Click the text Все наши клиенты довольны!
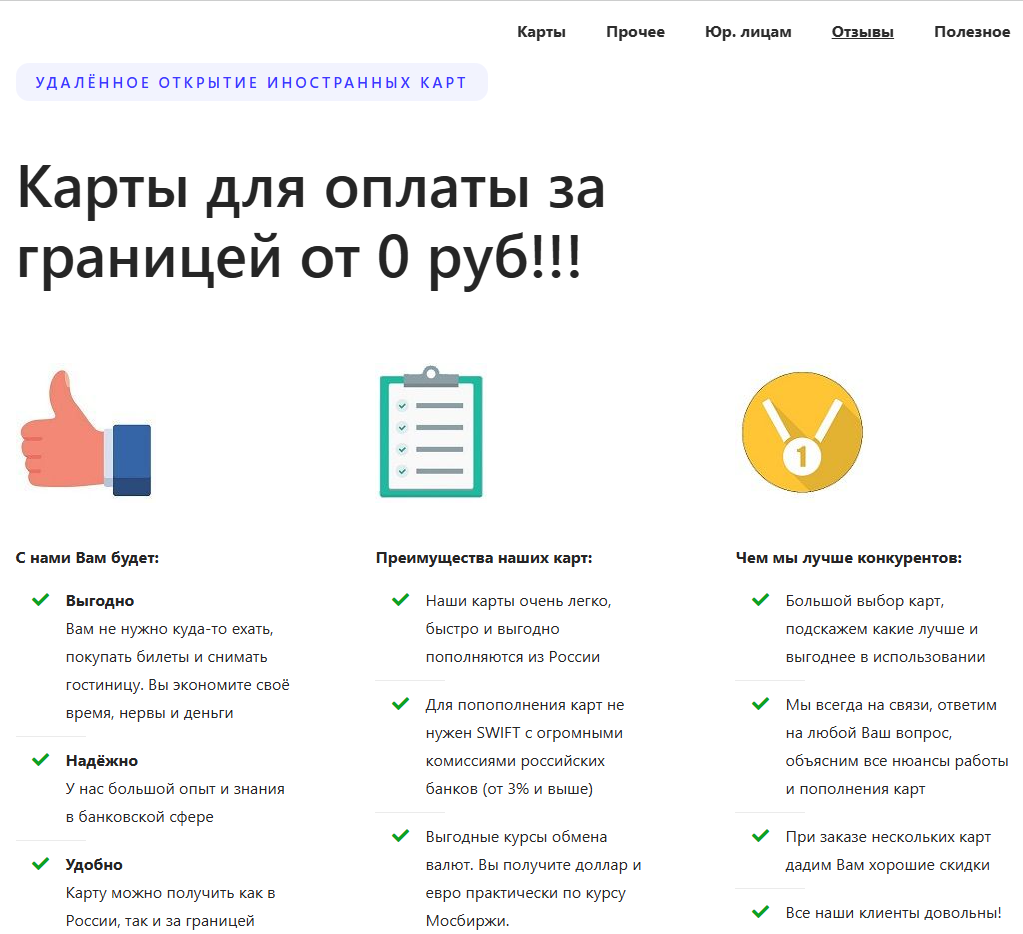This screenshot has height=934, width=1023. [x=893, y=912]
